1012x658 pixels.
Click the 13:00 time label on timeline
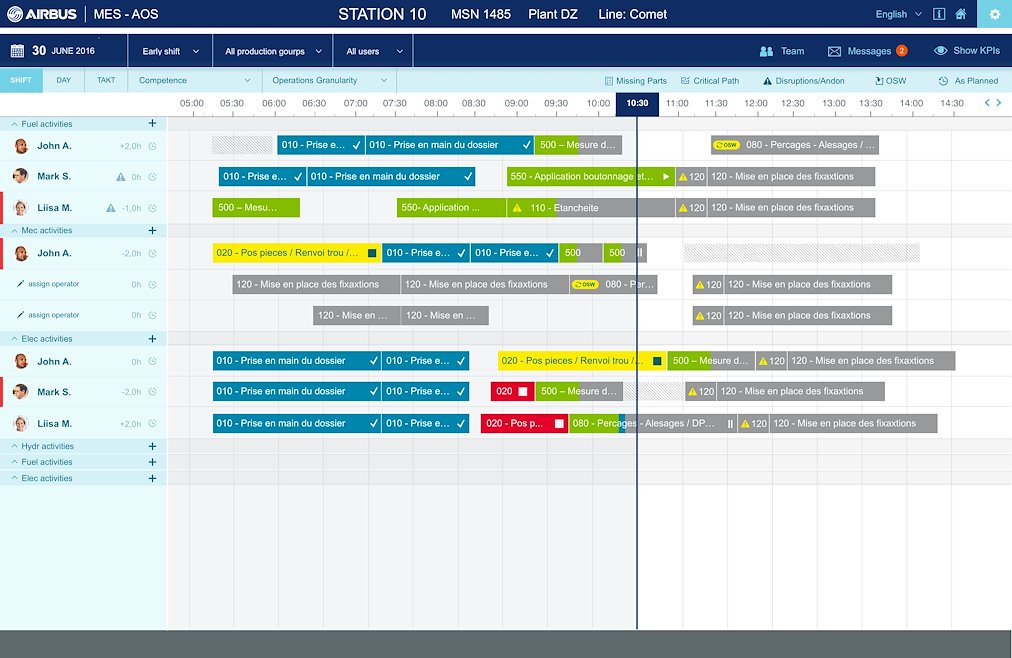[834, 103]
